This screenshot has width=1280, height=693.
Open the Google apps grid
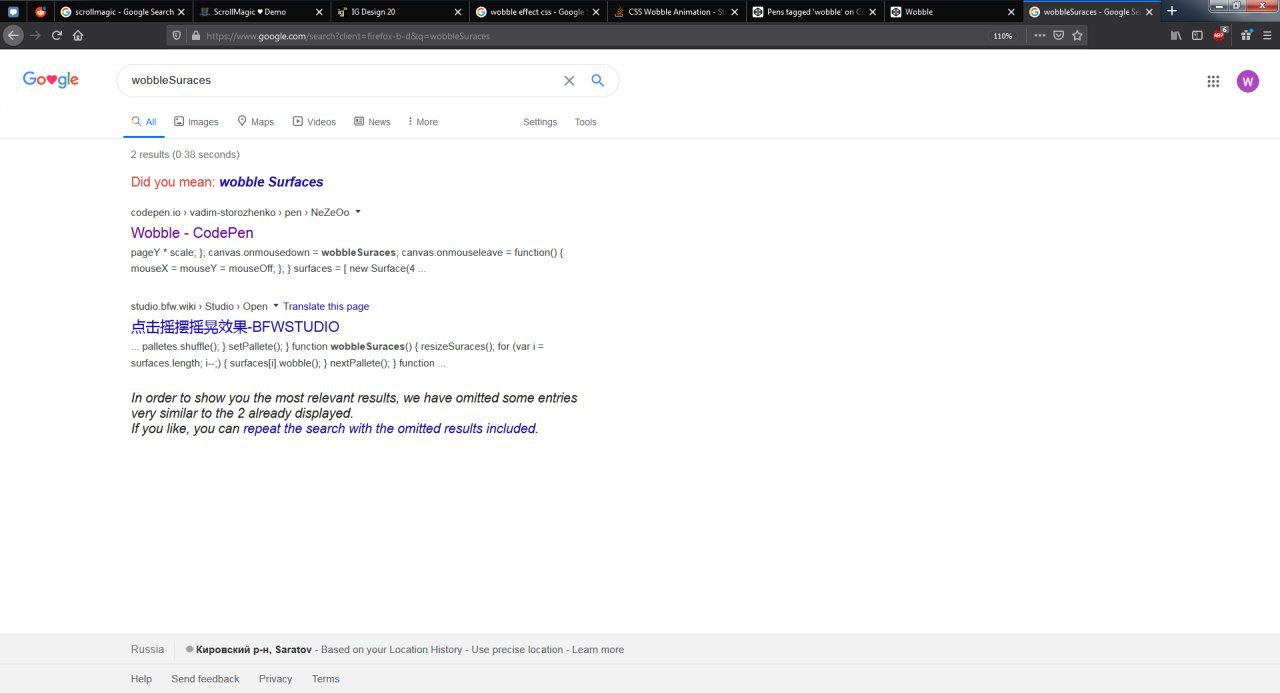1213,81
